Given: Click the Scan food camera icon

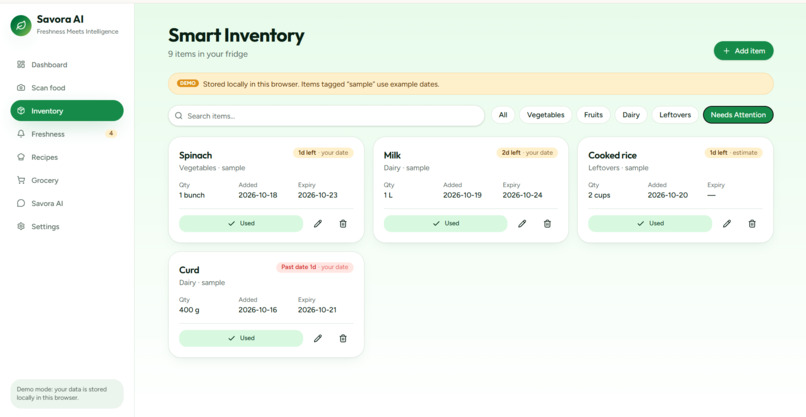Looking at the screenshot, I should point(21,88).
